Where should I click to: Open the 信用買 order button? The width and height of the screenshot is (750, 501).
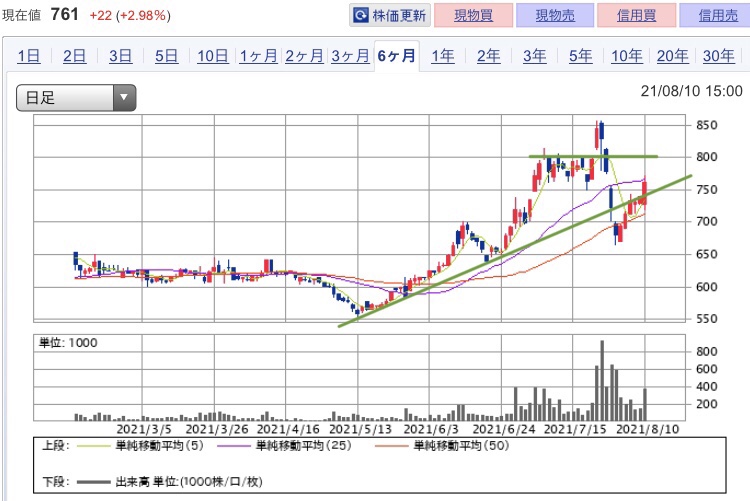[637, 15]
